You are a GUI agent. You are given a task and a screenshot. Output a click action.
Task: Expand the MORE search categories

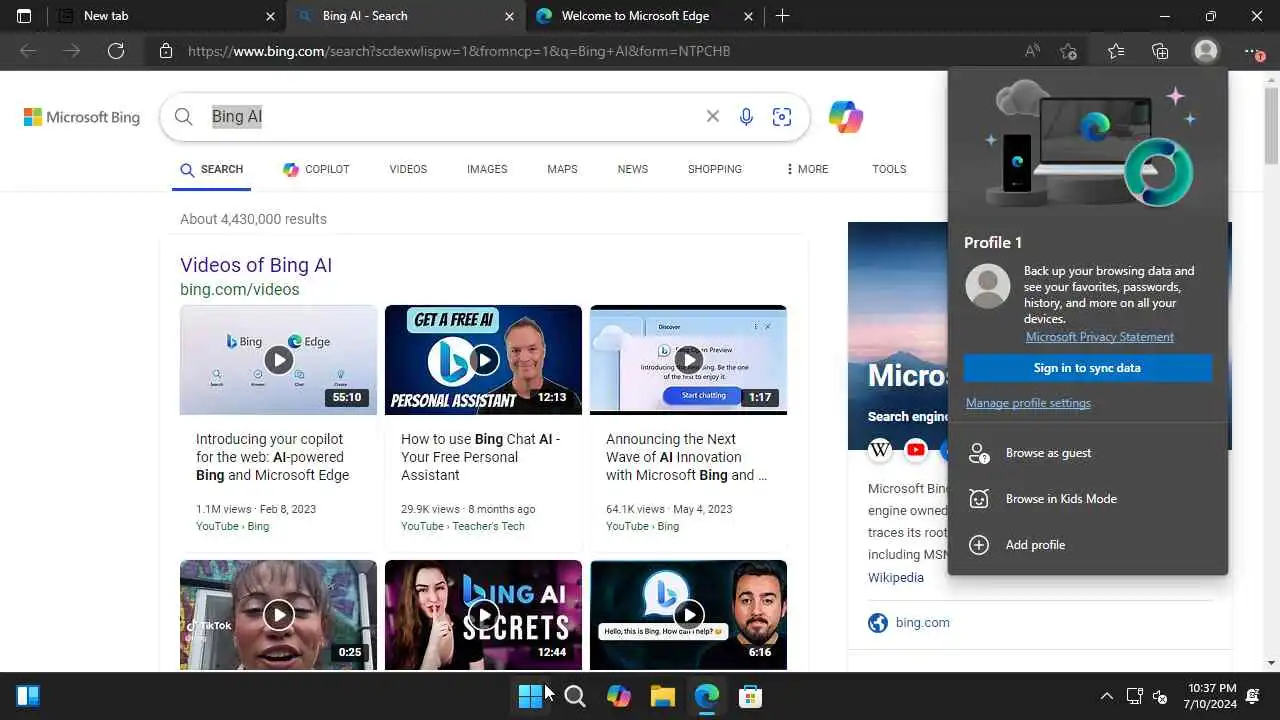(807, 169)
